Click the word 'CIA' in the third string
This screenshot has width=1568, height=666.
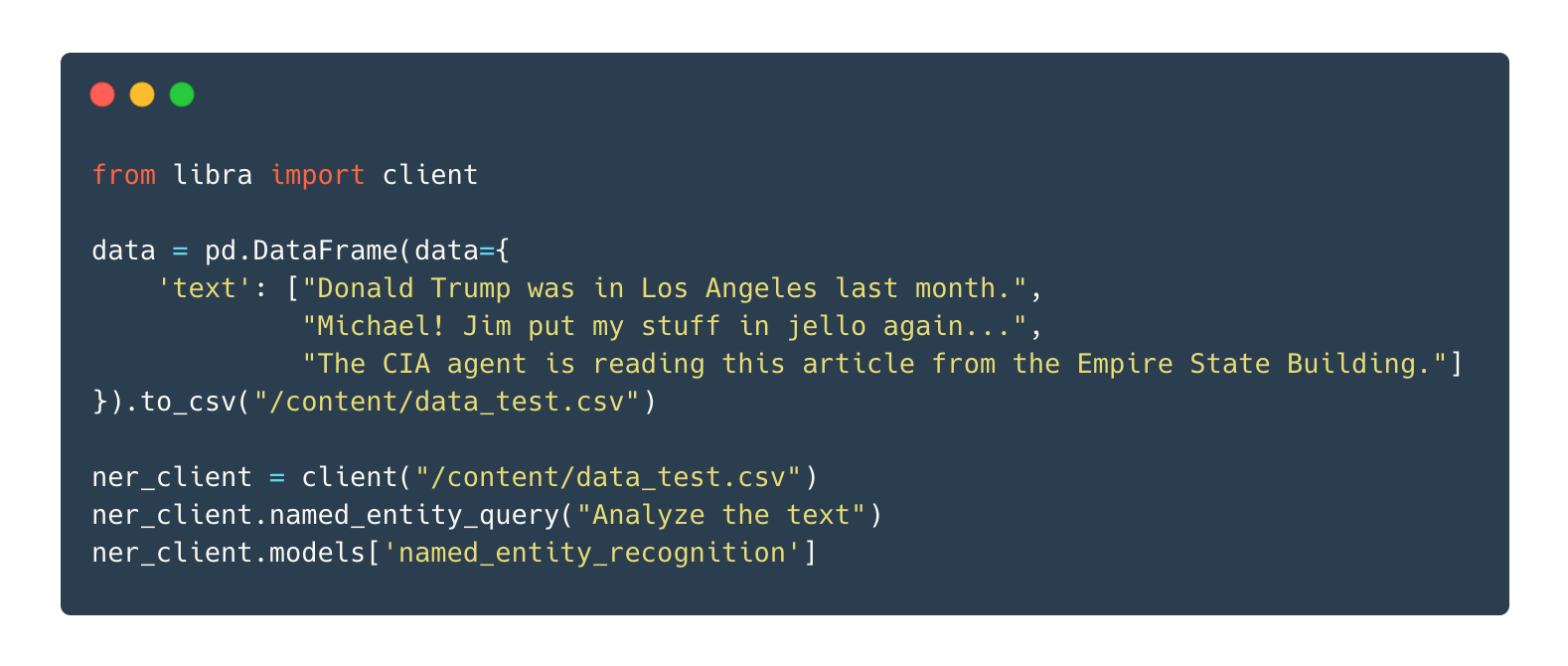click(406, 364)
